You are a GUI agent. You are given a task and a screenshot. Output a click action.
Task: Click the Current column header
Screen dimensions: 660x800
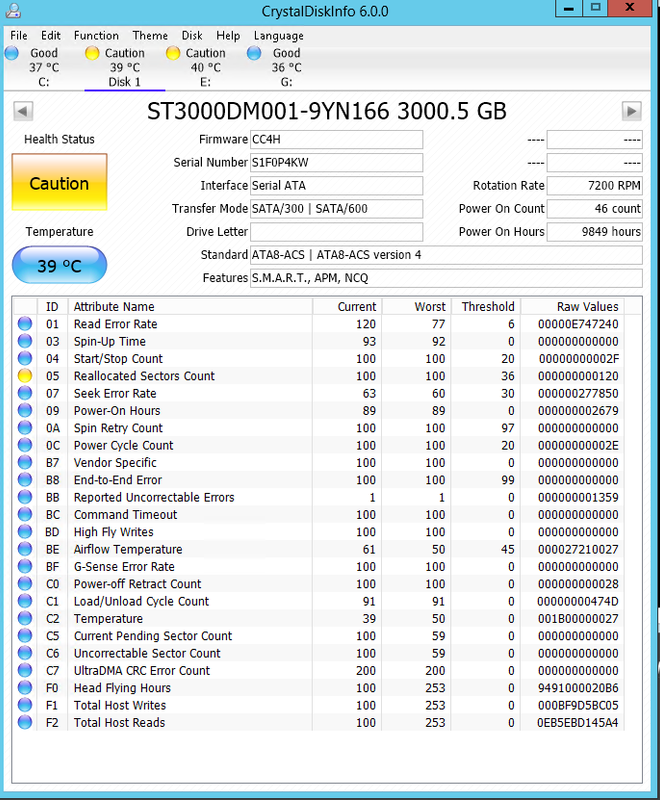(347, 307)
